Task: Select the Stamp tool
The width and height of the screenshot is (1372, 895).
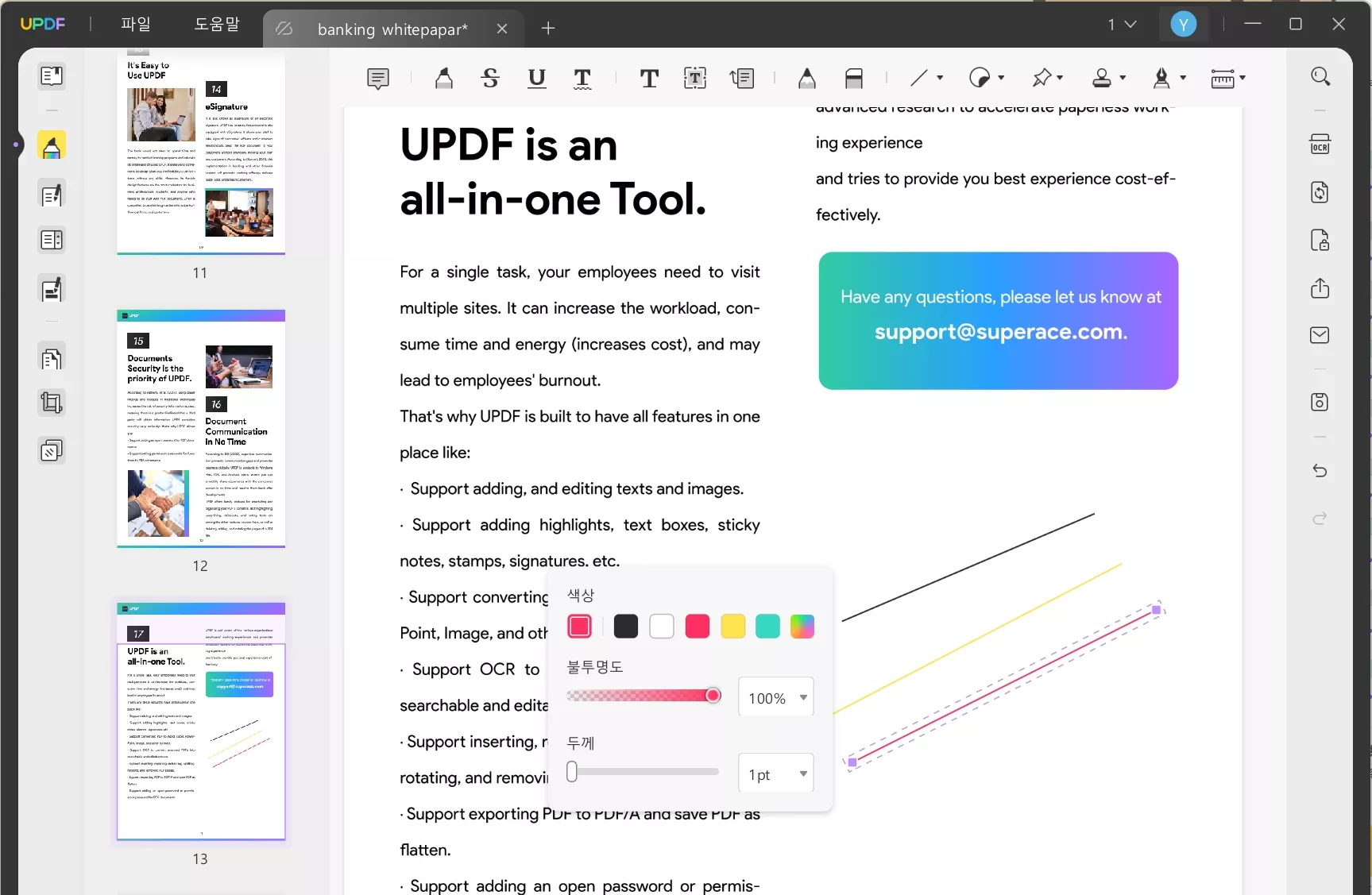Action: 1102,78
